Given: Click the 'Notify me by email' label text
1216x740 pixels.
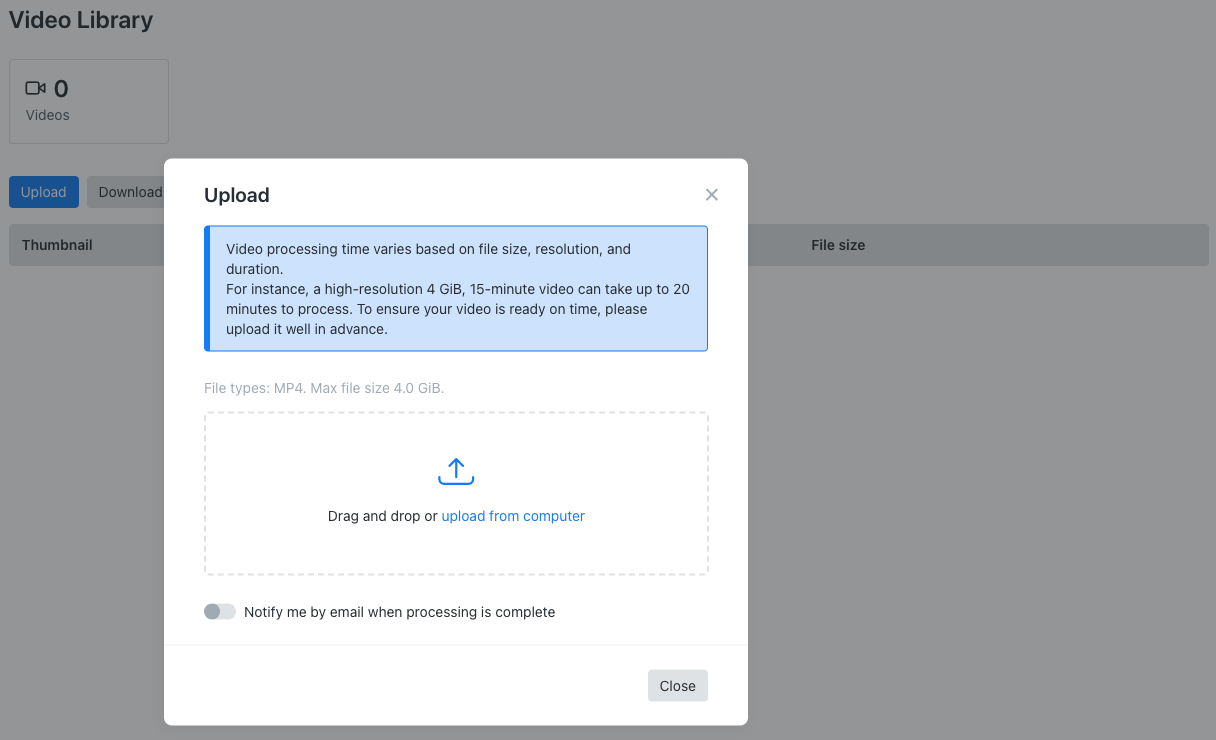Looking at the screenshot, I should [399, 612].
